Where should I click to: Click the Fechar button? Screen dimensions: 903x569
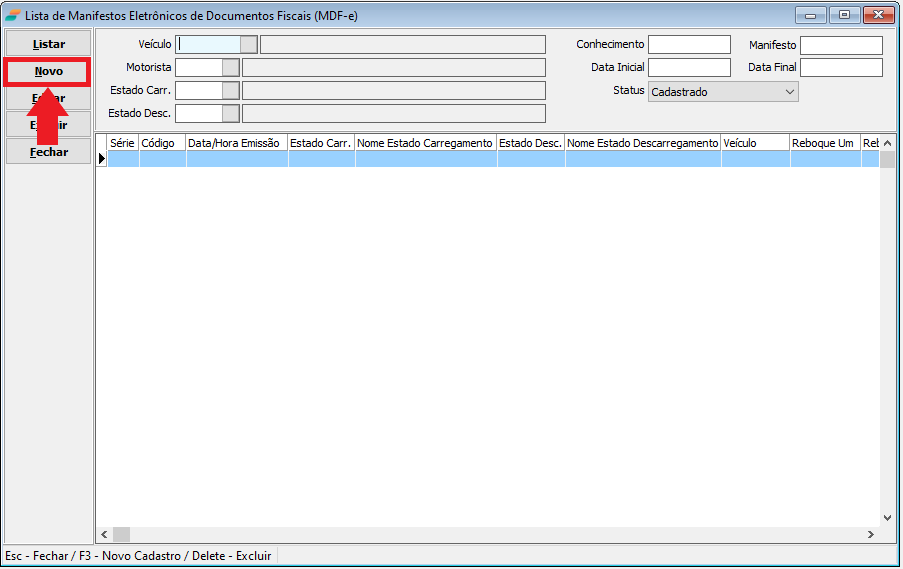click(49, 152)
